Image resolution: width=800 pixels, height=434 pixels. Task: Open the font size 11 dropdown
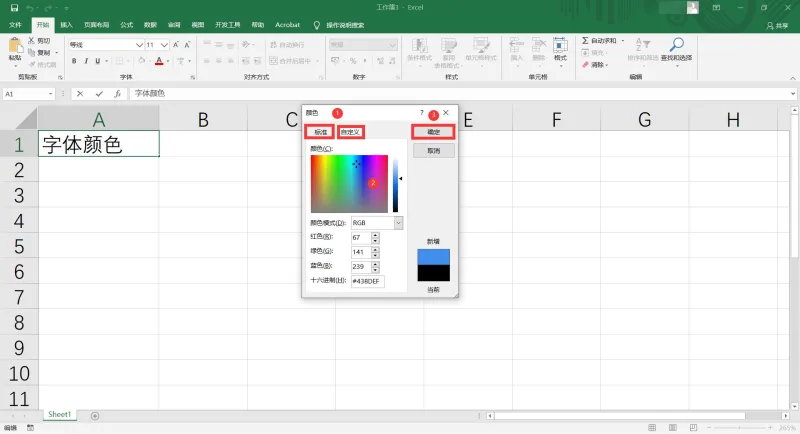pos(164,45)
